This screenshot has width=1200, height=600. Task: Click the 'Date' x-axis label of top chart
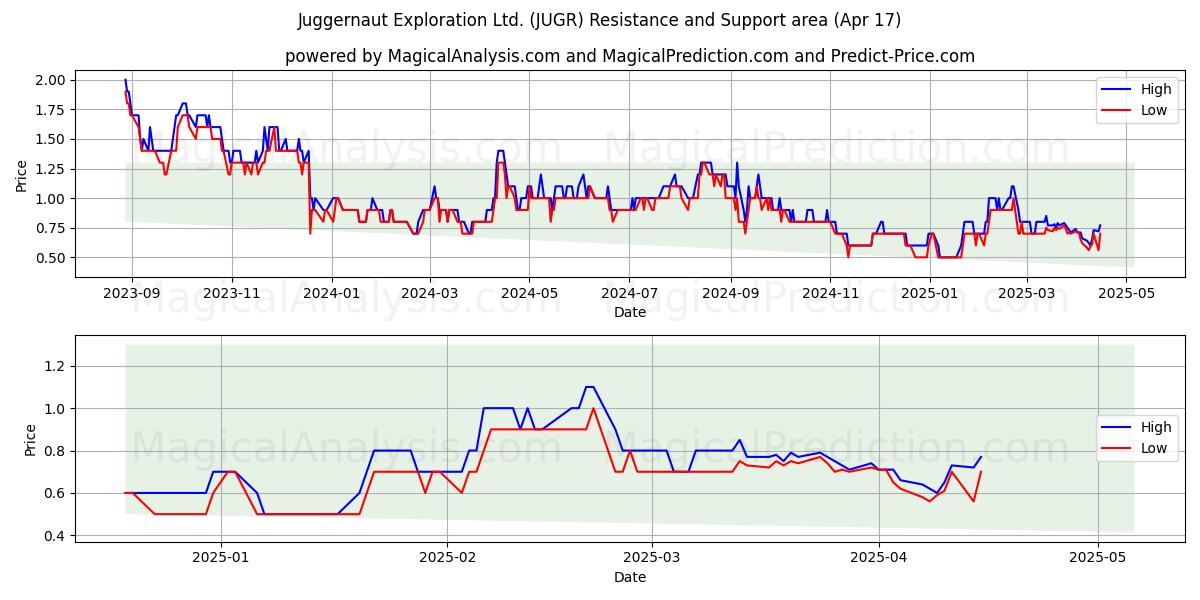pos(630,313)
